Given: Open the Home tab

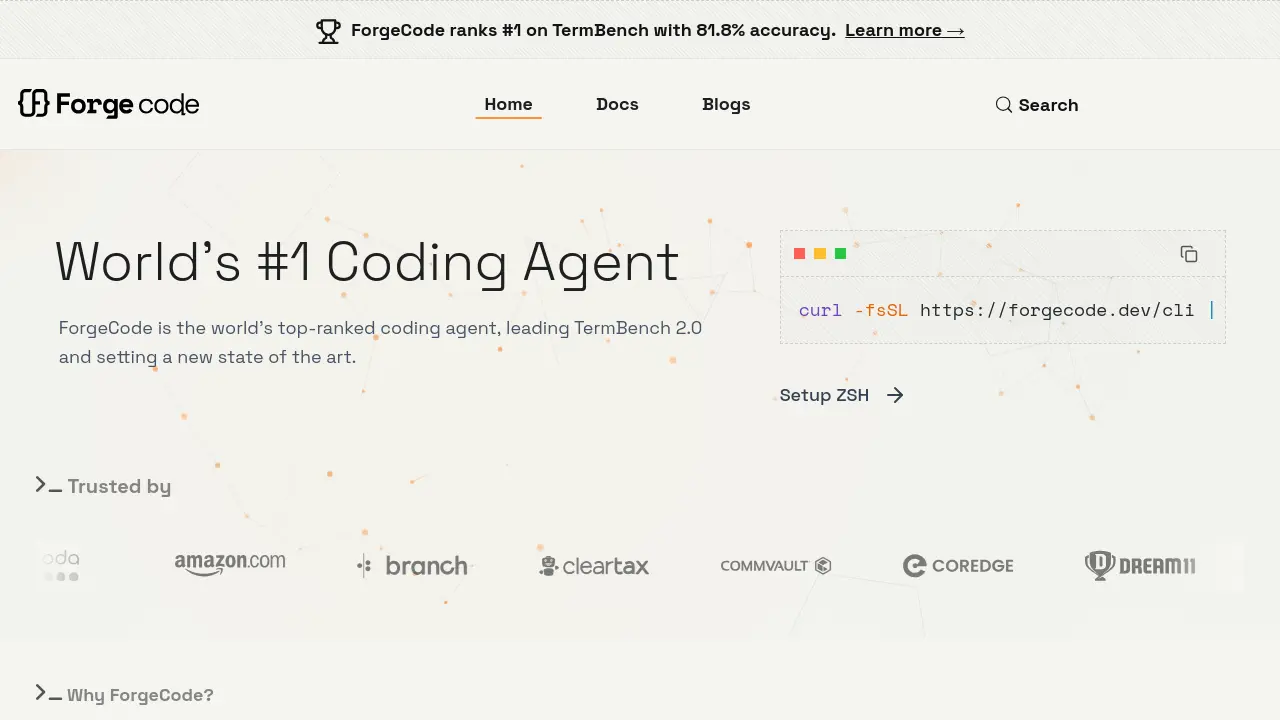Looking at the screenshot, I should pos(508,104).
